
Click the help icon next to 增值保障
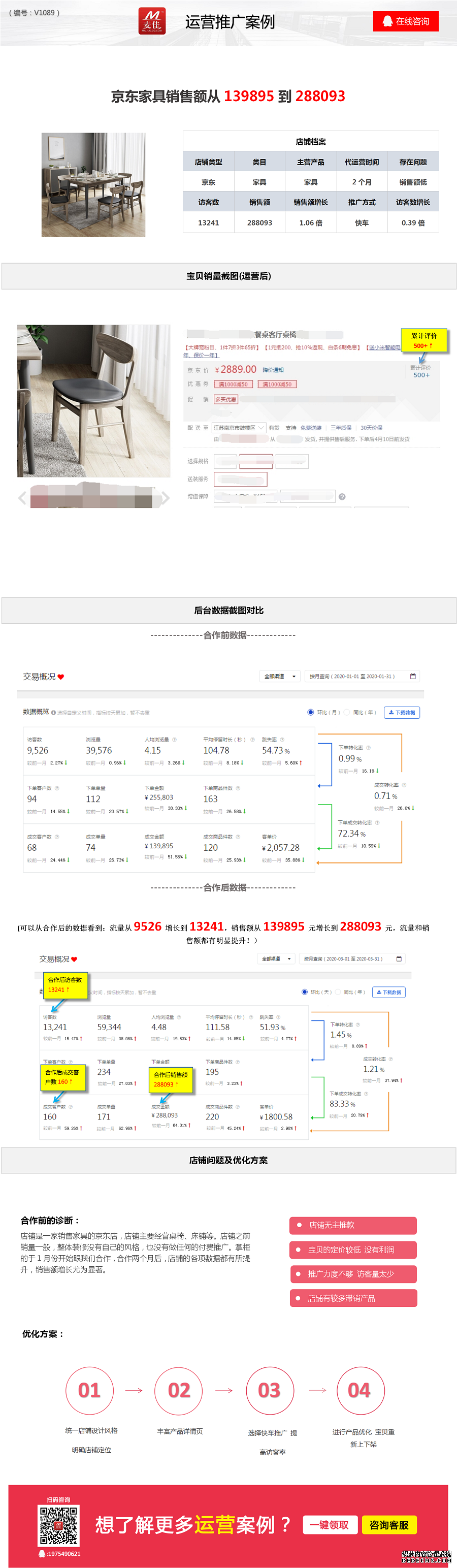tap(342, 497)
